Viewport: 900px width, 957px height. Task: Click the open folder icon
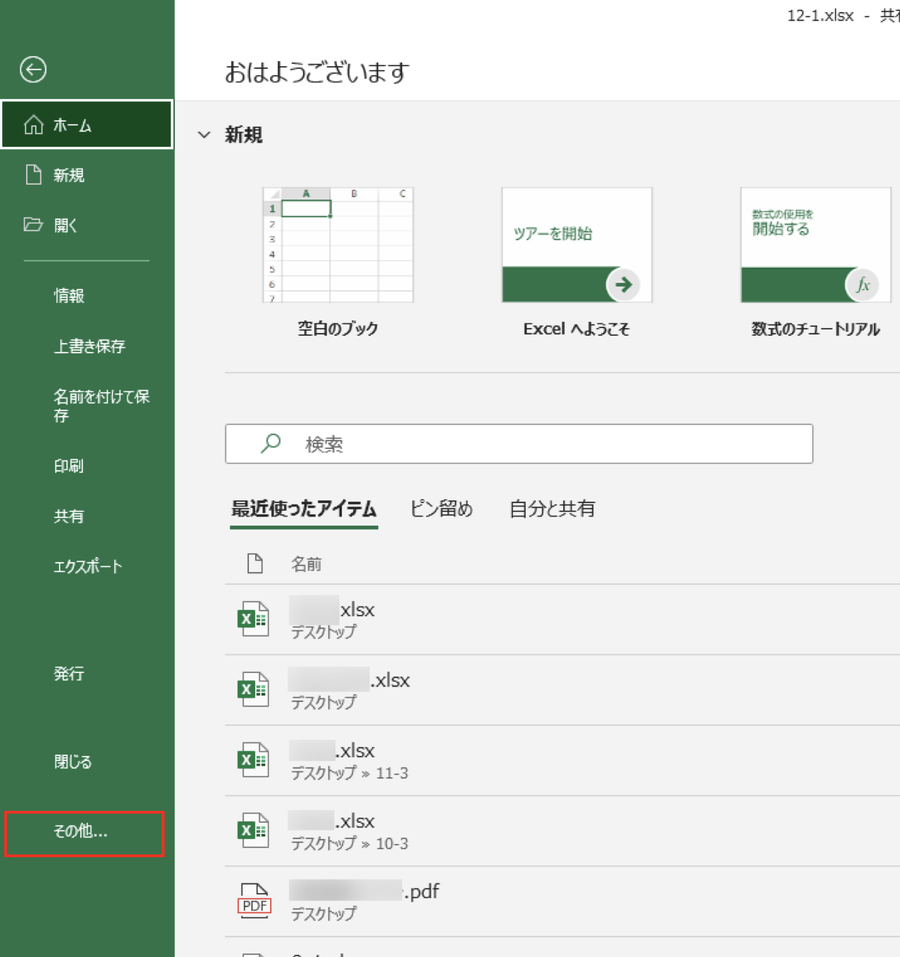click(33, 225)
